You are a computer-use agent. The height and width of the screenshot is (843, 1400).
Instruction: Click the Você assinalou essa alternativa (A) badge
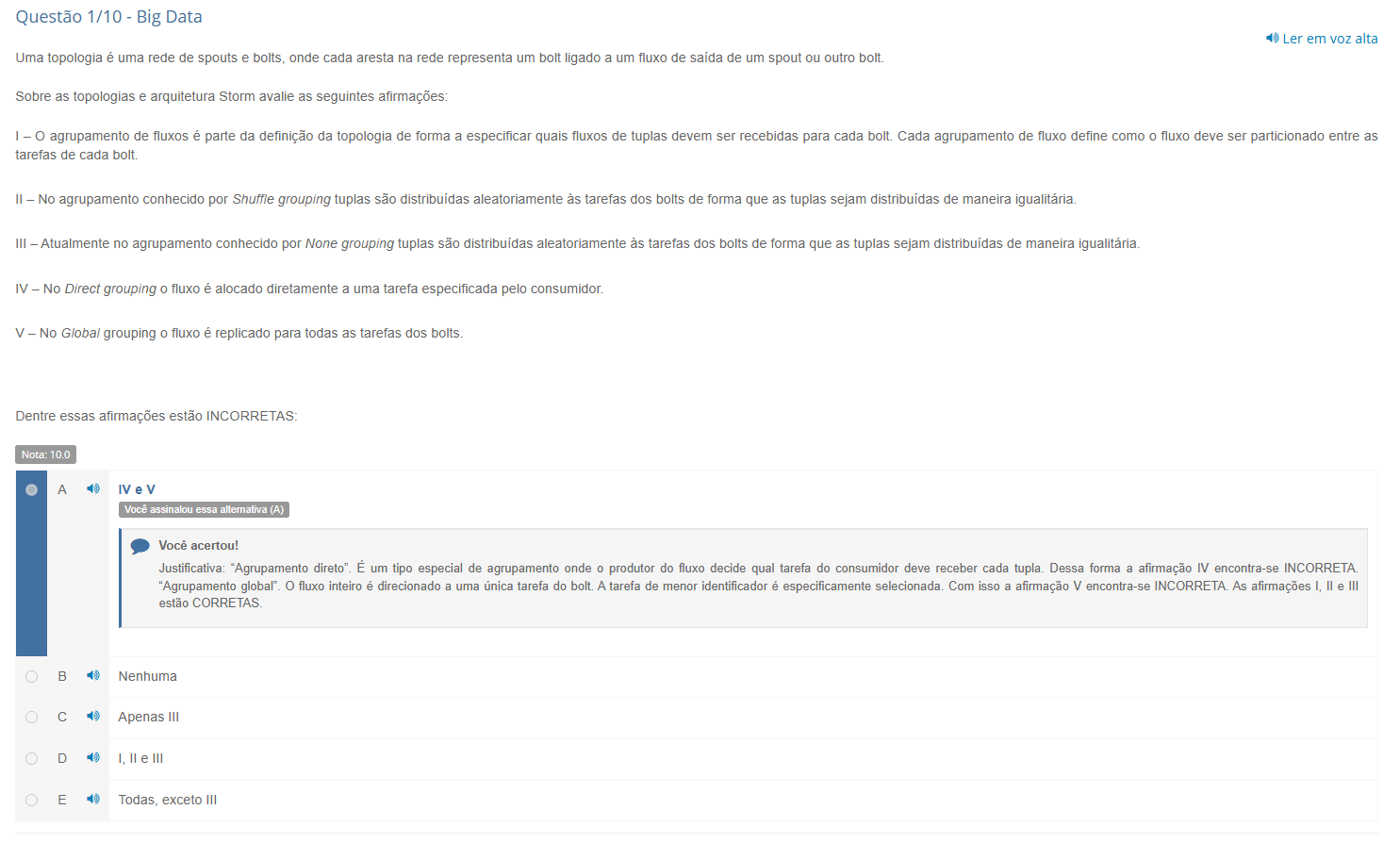pos(204,509)
